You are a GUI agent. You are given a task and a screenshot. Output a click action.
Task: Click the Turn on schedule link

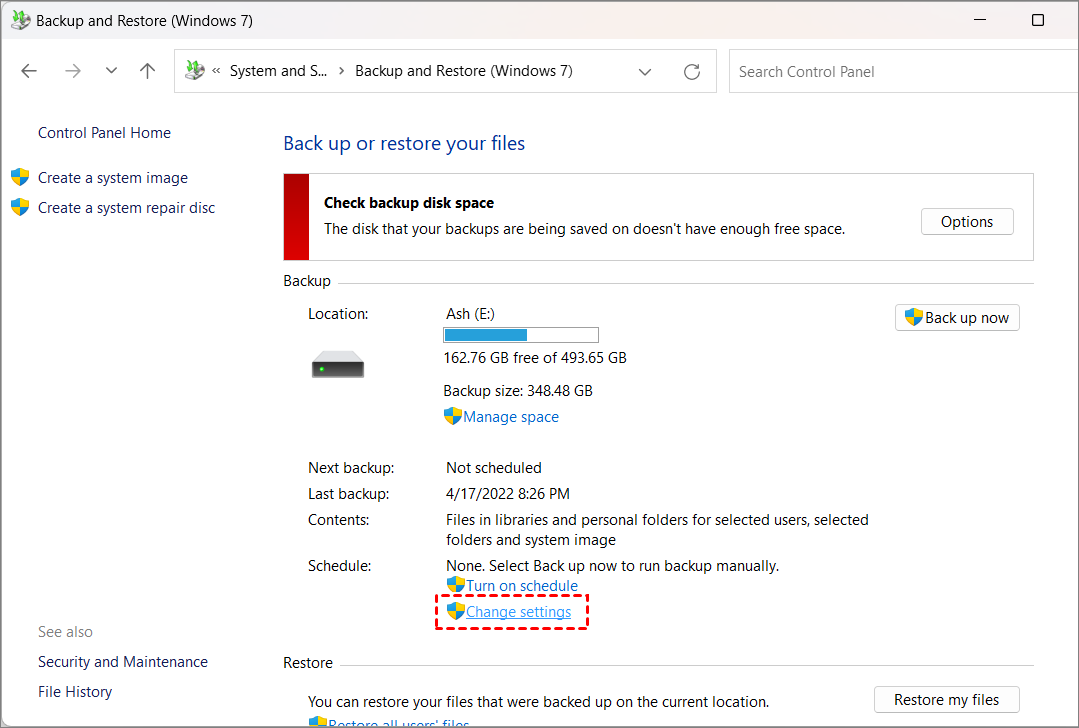521,586
